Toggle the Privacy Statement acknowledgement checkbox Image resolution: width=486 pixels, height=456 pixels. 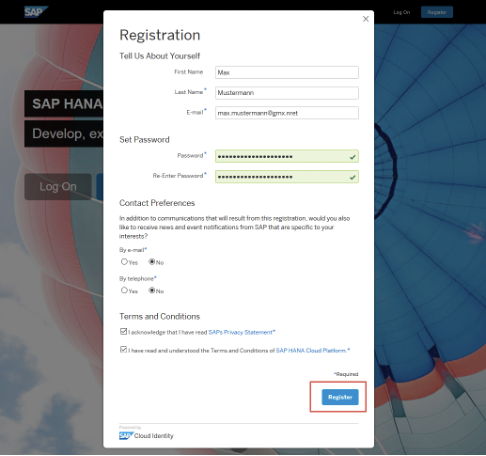coord(123,331)
